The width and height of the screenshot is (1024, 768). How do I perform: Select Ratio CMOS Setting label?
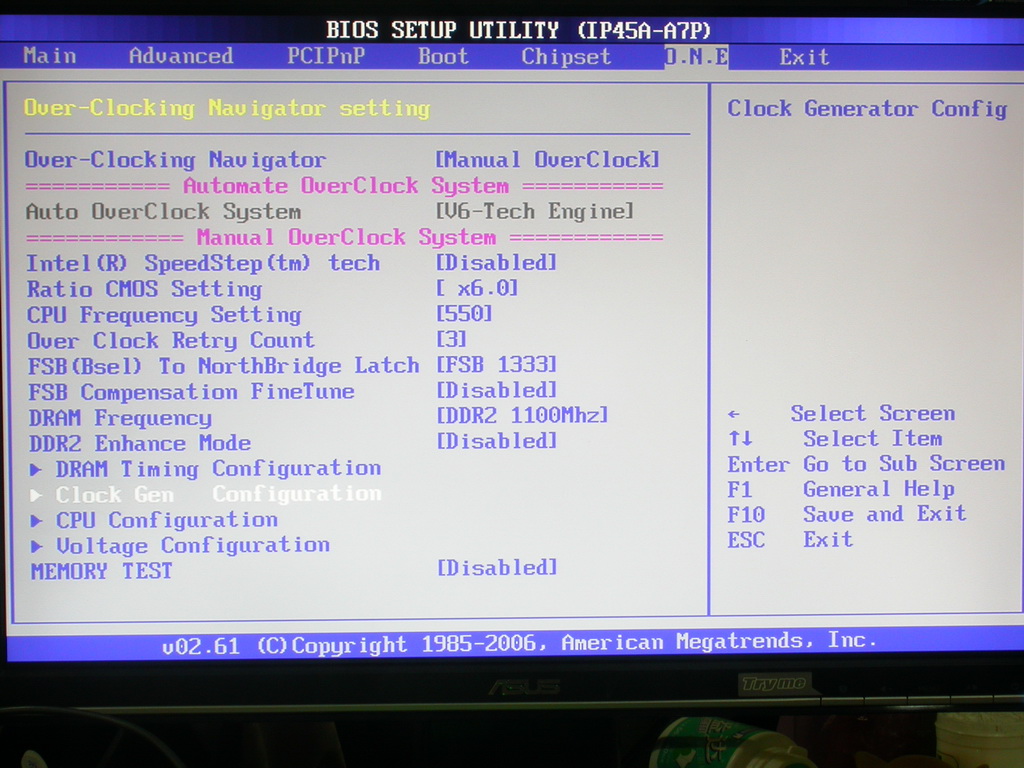point(144,289)
